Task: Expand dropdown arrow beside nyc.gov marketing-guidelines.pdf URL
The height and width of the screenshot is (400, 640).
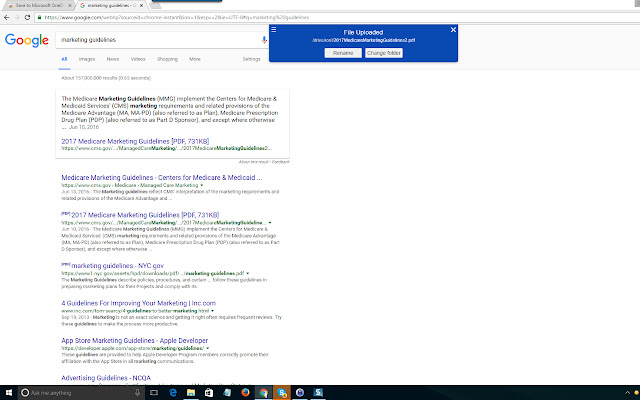Action: (x=247, y=273)
